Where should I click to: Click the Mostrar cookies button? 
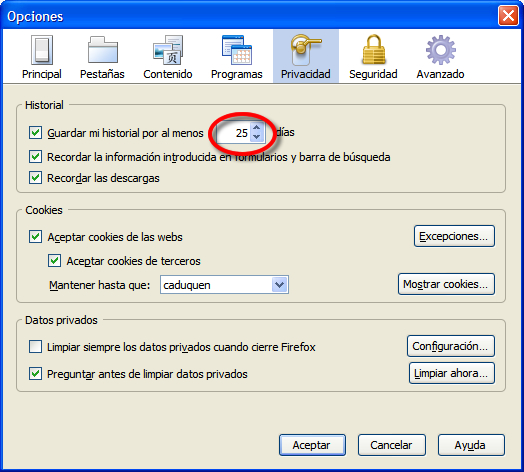coord(446,284)
